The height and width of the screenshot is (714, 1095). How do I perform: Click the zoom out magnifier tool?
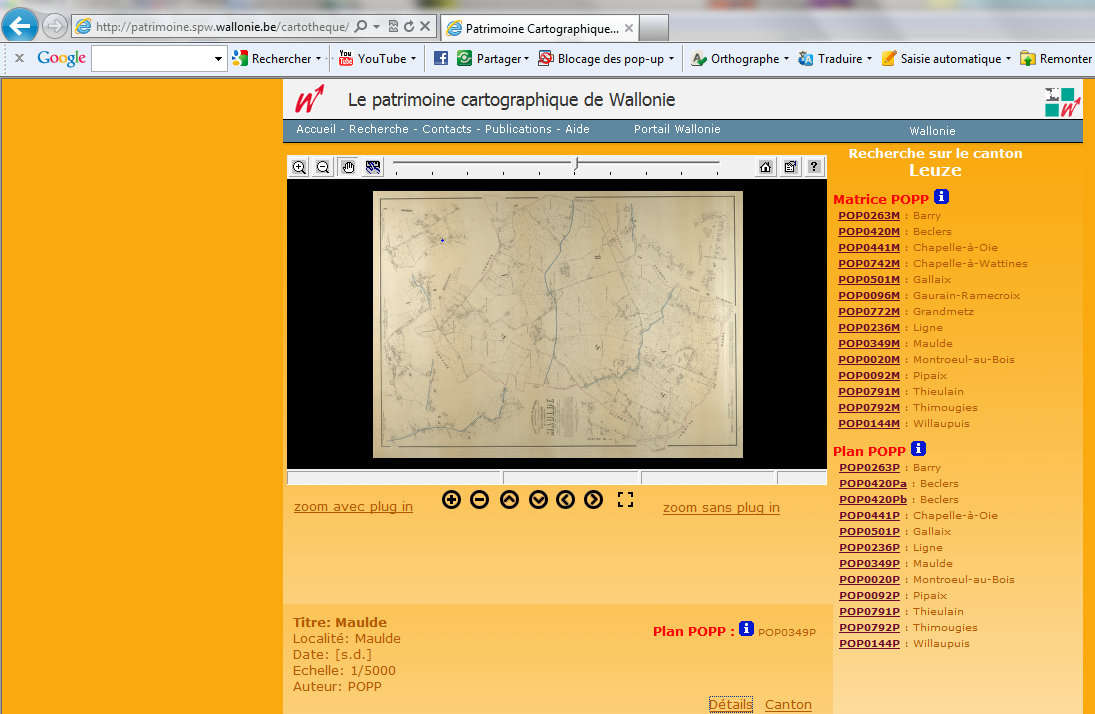323,168
